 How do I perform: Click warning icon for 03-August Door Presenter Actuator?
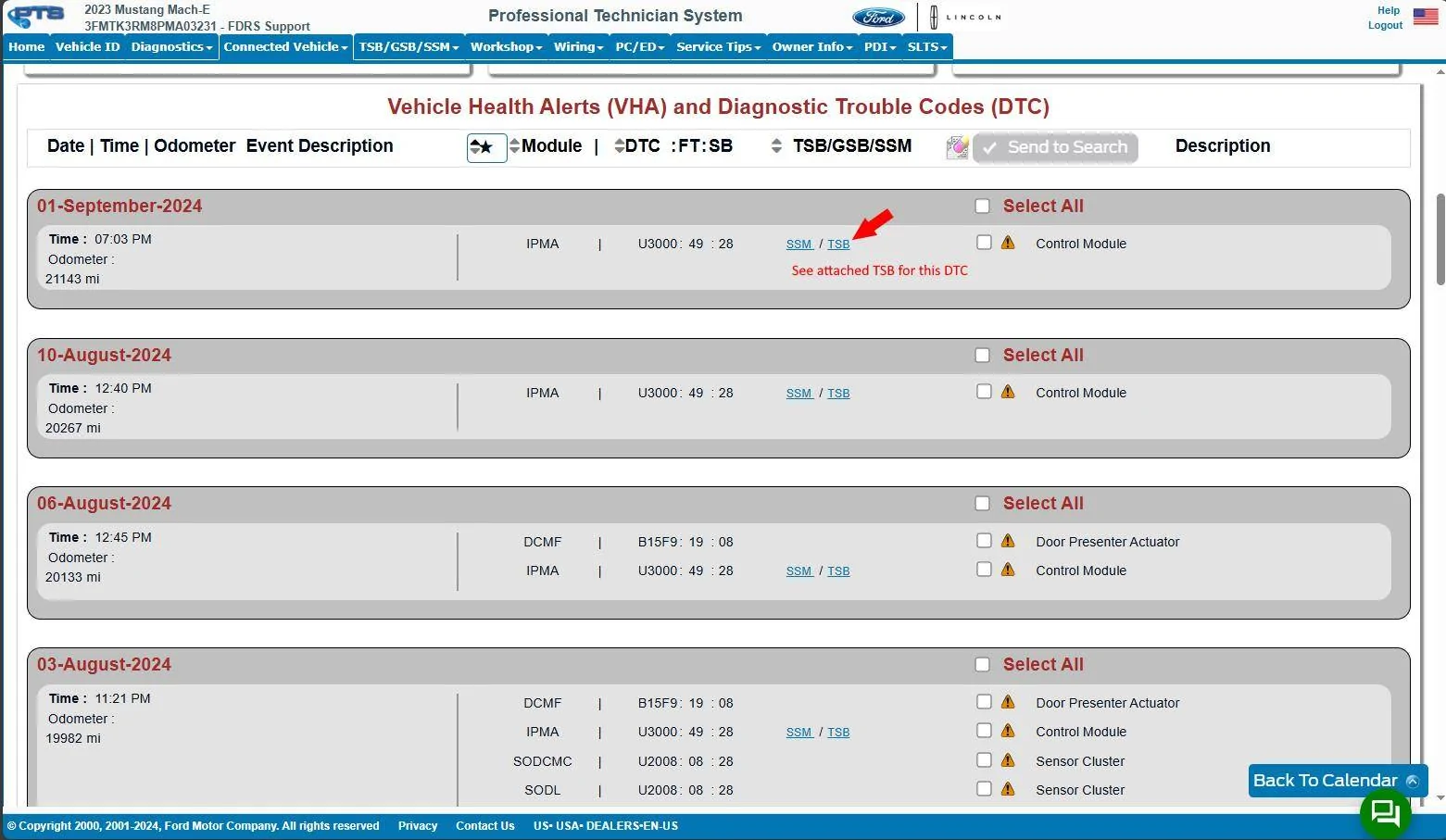pos(1008,702)
